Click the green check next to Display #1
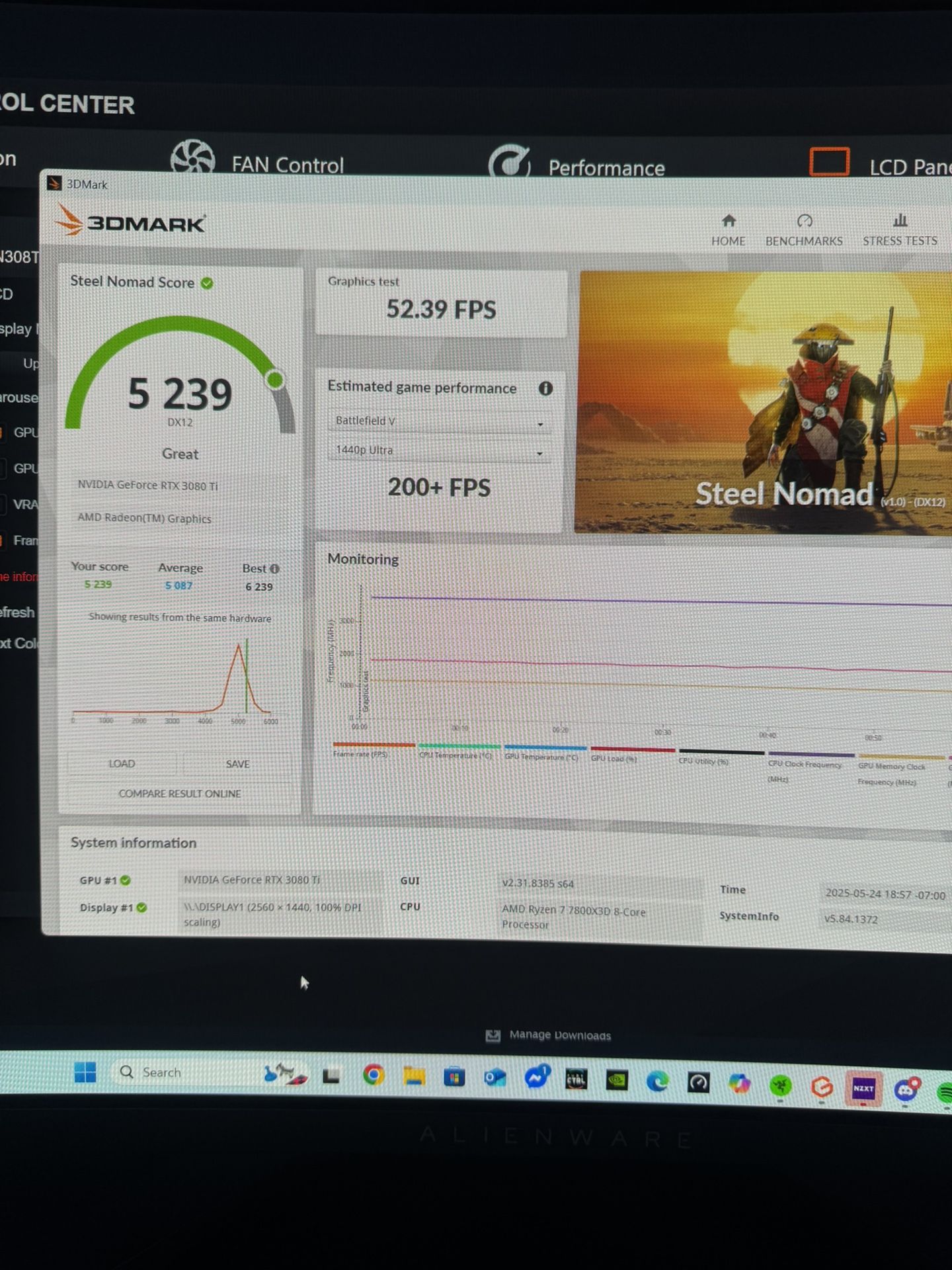 pos(141,908)
